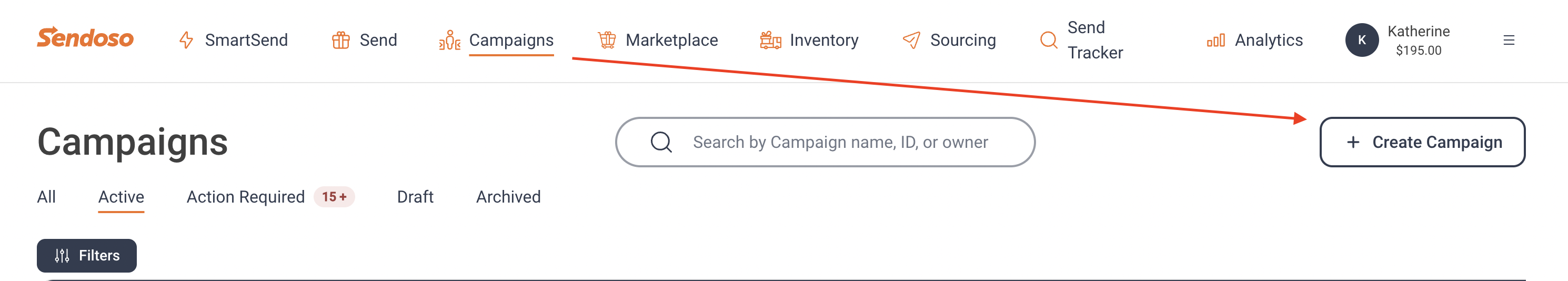View the Archived campaigns tab
Viewport: 1568px width, 281px height.
pos(508,197)
